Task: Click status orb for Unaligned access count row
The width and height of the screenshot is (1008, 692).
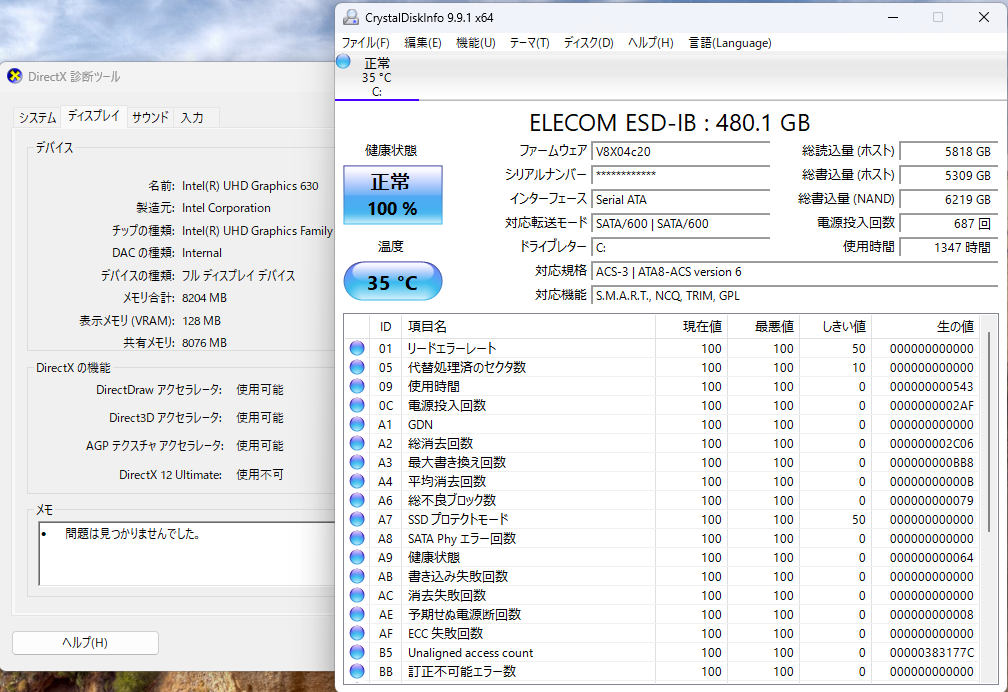Action: (x=357, y=652)
